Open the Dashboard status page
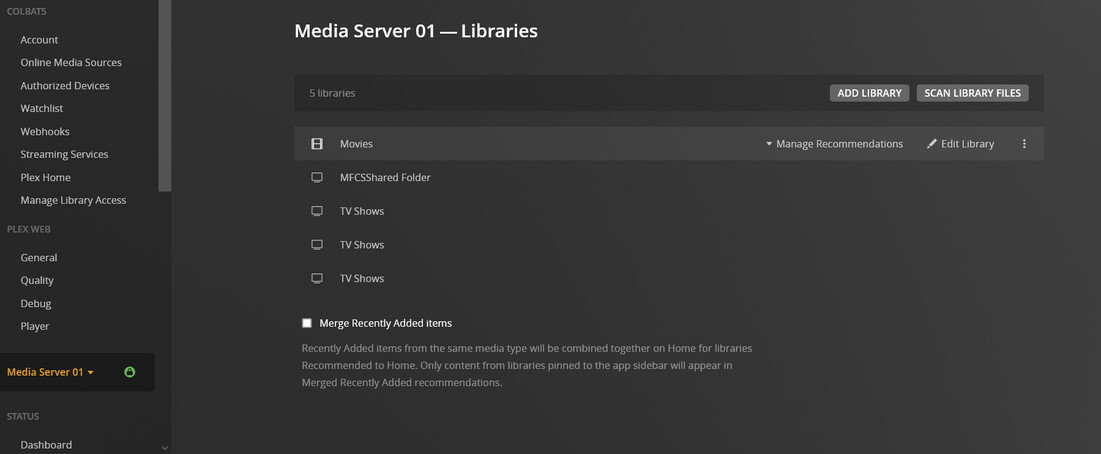Screen dimensions: 1101x454 click(46, 445)
